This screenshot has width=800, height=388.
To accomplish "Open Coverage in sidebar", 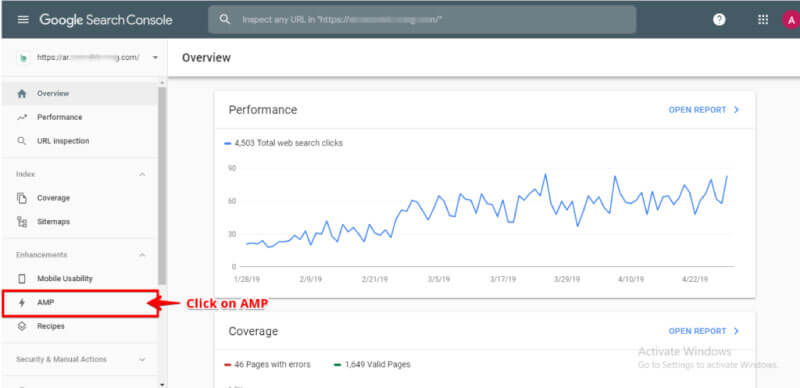I will click(x=80, y=198).
